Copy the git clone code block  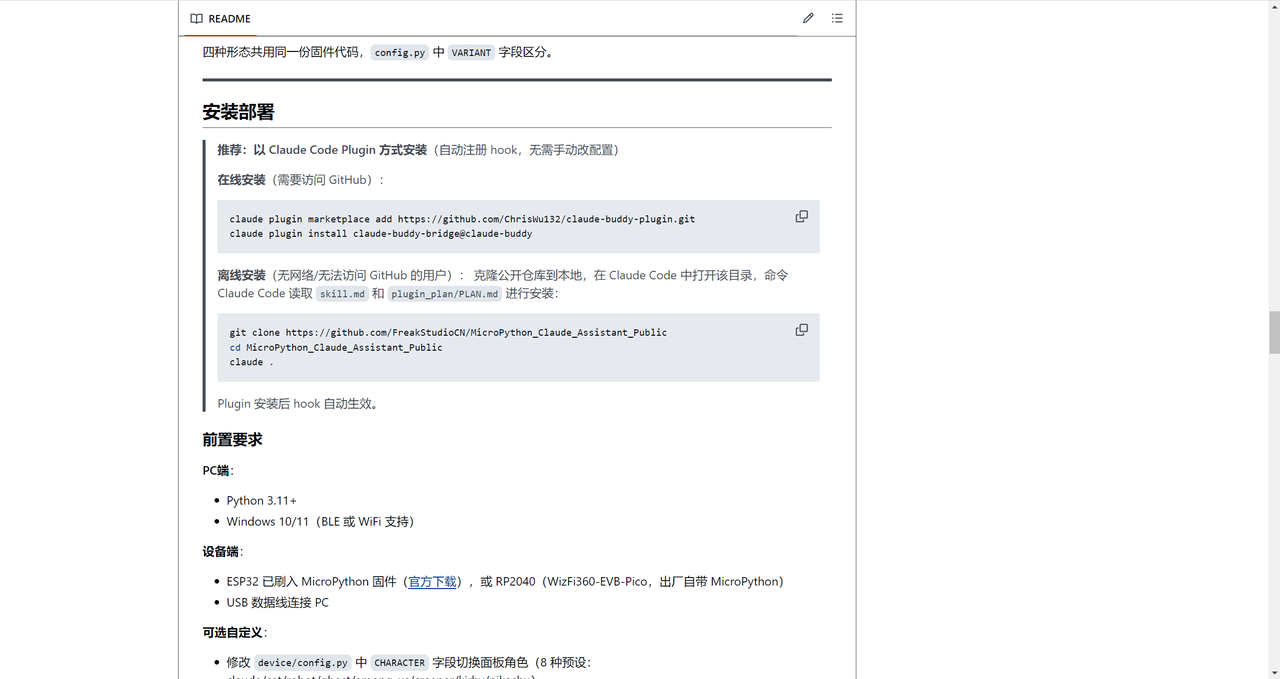[x=801, y=329]
